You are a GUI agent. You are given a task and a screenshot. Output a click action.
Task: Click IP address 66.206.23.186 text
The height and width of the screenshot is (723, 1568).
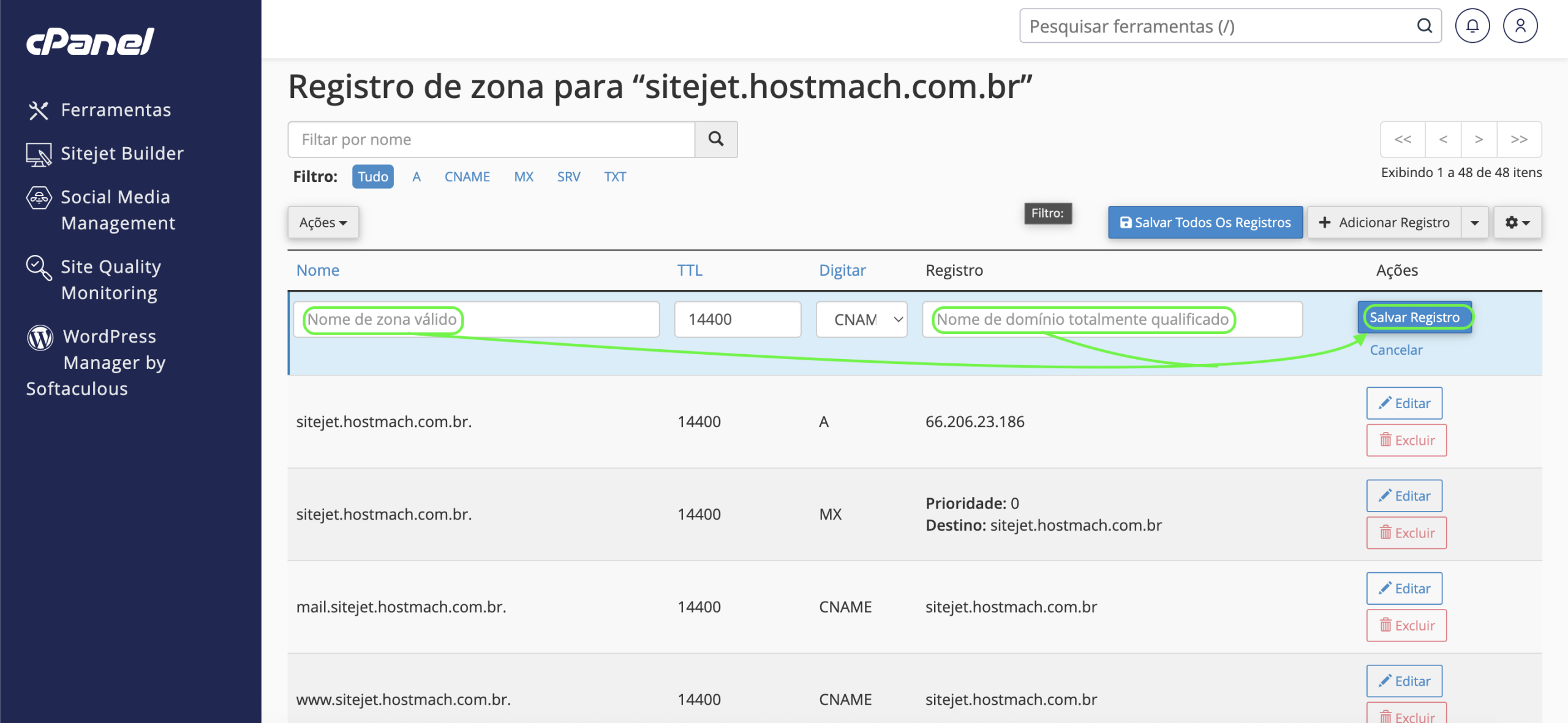click(x=974, y=422)
